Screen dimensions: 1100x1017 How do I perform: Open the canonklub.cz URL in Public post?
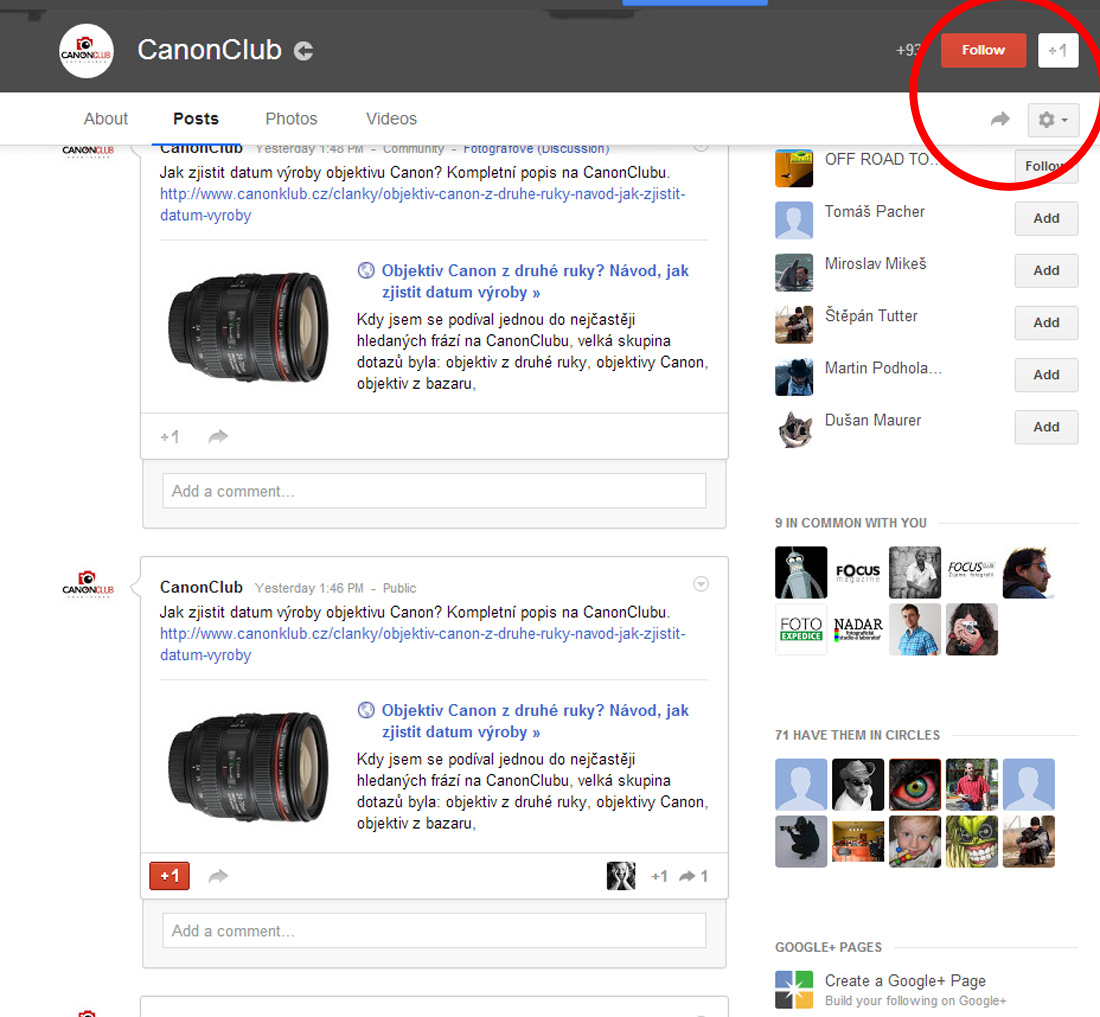[422, 644]
